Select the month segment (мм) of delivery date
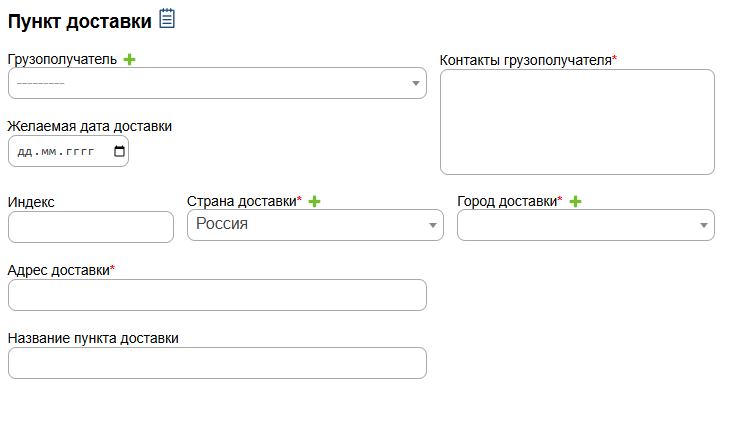 [x=49, y=152]
